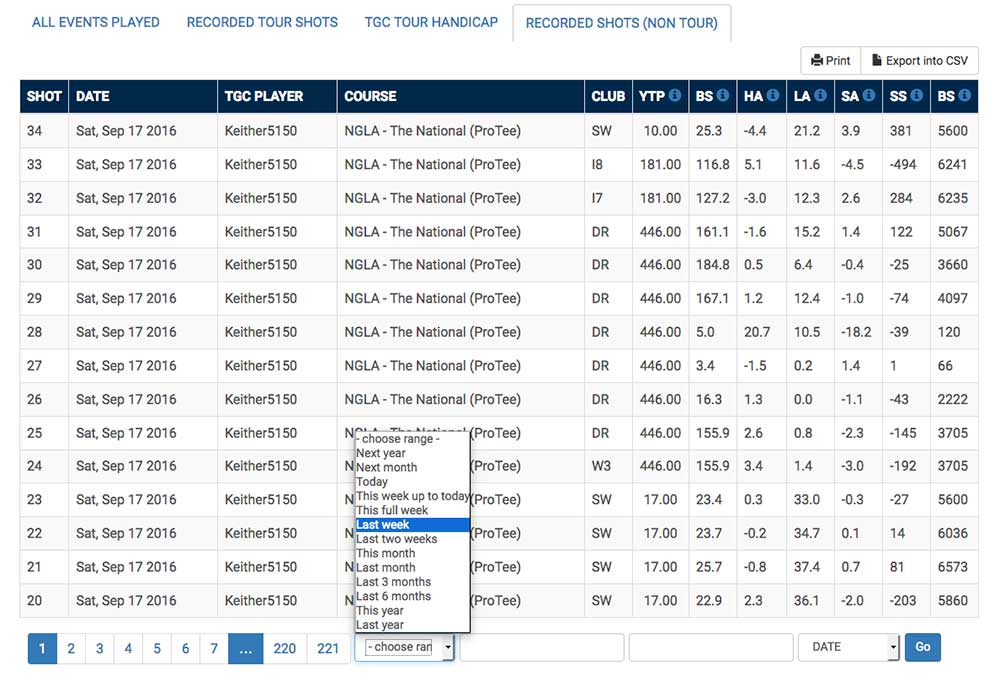The height and width of the screenshot is (687, 1000).
Task: Click the info icon beside YTP header
Action: pos(675,96)
